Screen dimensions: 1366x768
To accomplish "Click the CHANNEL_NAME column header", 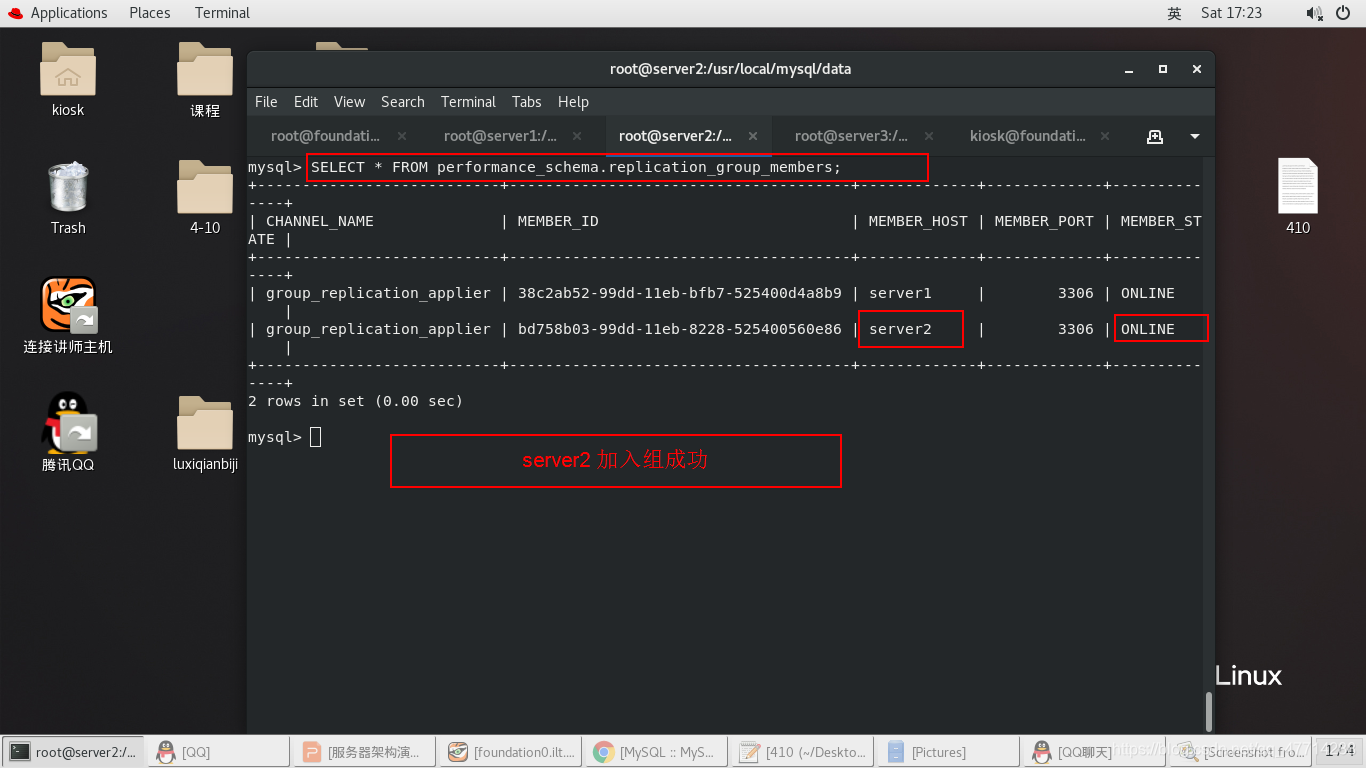I will click(x=320, y=221).
